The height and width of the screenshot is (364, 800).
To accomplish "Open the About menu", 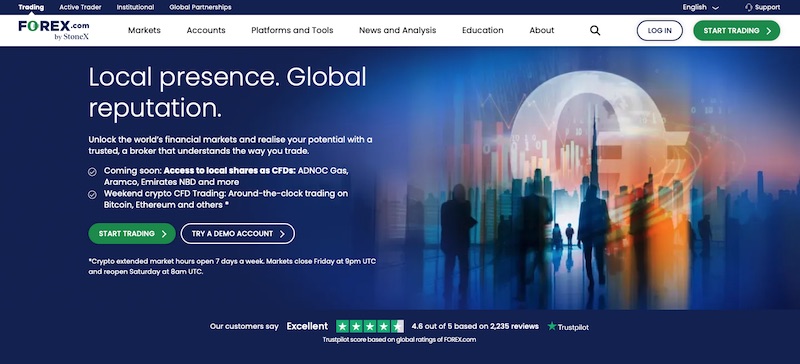I will tap(542, 31).
